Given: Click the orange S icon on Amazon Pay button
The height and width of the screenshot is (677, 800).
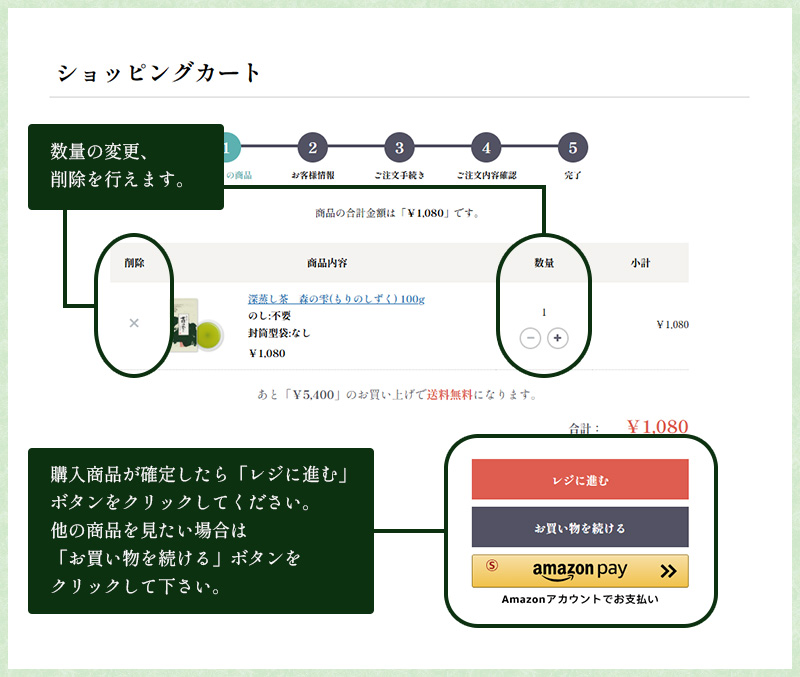Looking at the screenshot, I should (491, 567).
